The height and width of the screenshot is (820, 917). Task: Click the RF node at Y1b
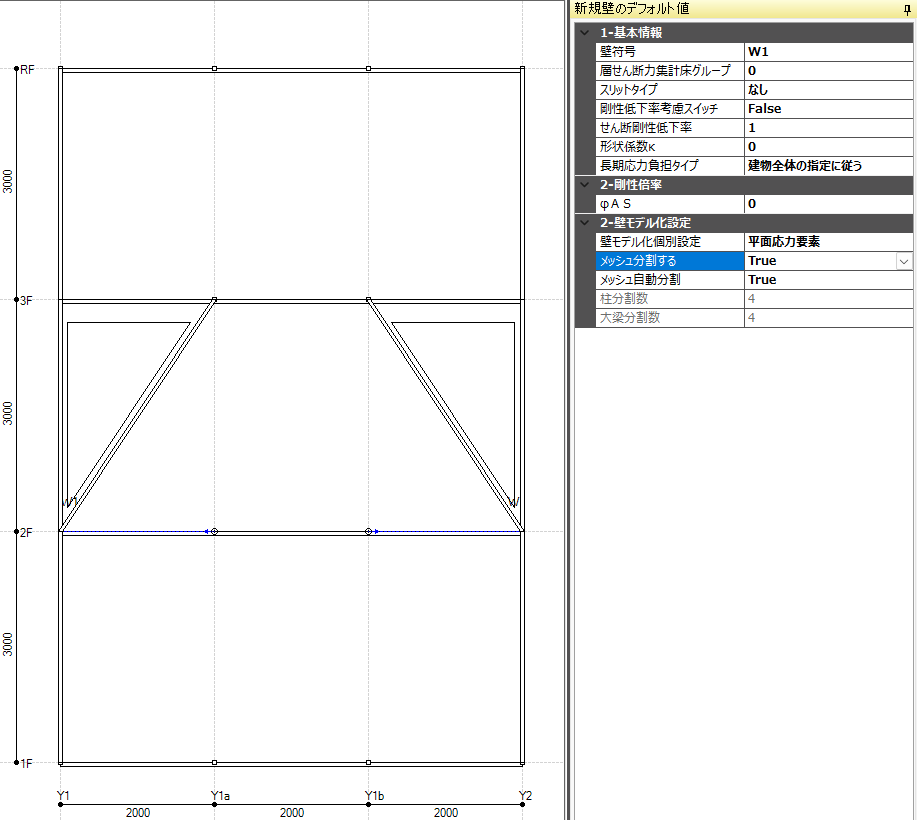point(368,68)
